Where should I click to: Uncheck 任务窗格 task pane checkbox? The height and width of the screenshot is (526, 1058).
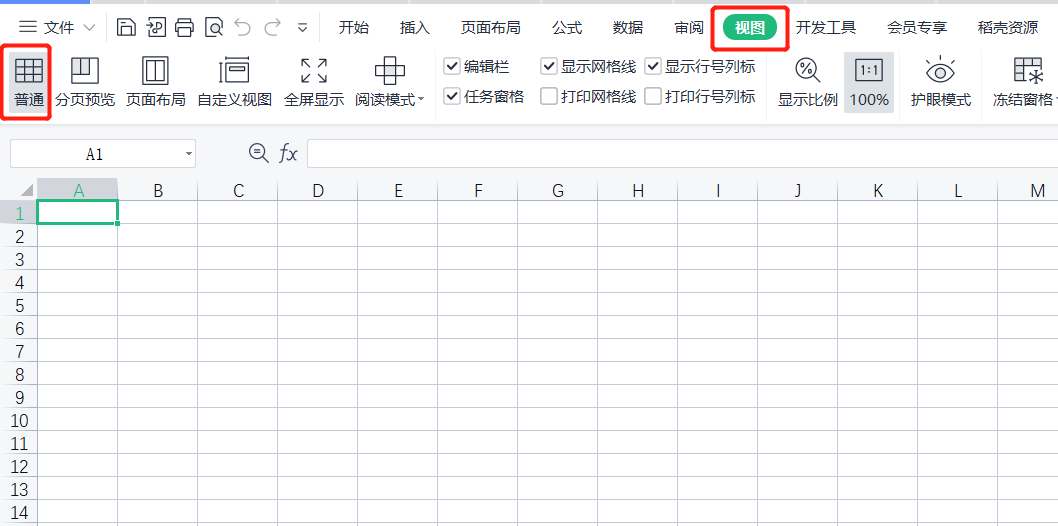coord(452,96)
